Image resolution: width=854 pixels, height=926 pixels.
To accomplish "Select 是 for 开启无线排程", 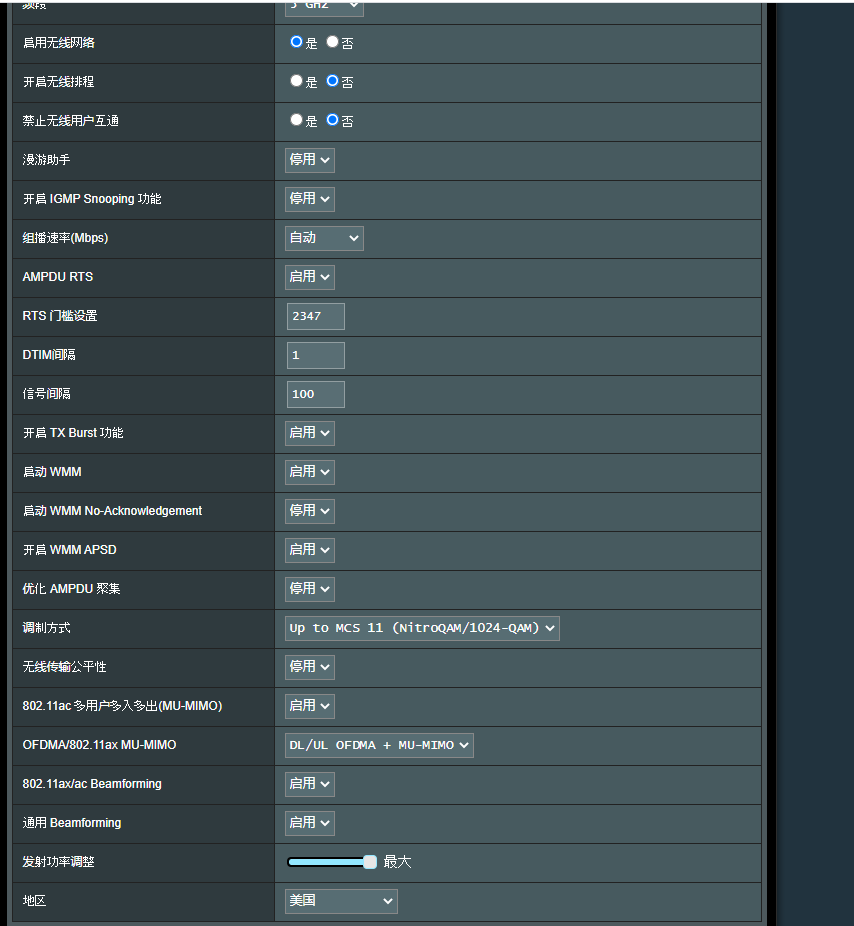I will click(x=296, y=81).
